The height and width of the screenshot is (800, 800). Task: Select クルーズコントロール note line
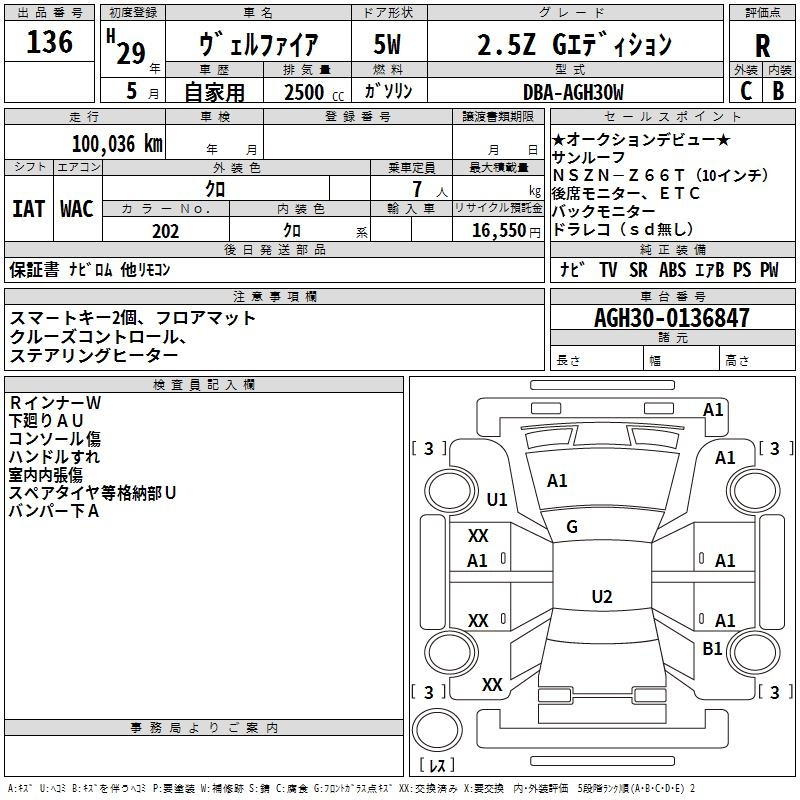click(98, 336)
